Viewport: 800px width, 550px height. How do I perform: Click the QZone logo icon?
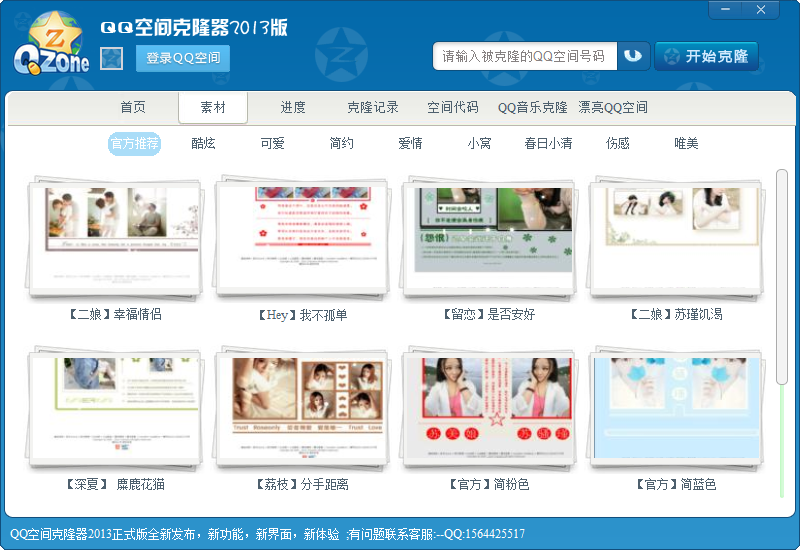point(51,44)
